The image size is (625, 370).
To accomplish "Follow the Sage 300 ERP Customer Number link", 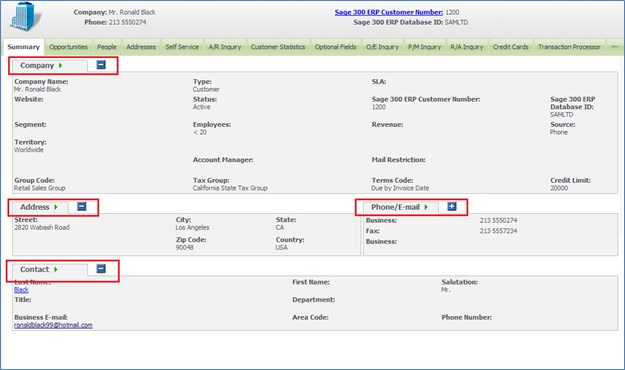I will (x=389, y=12).
